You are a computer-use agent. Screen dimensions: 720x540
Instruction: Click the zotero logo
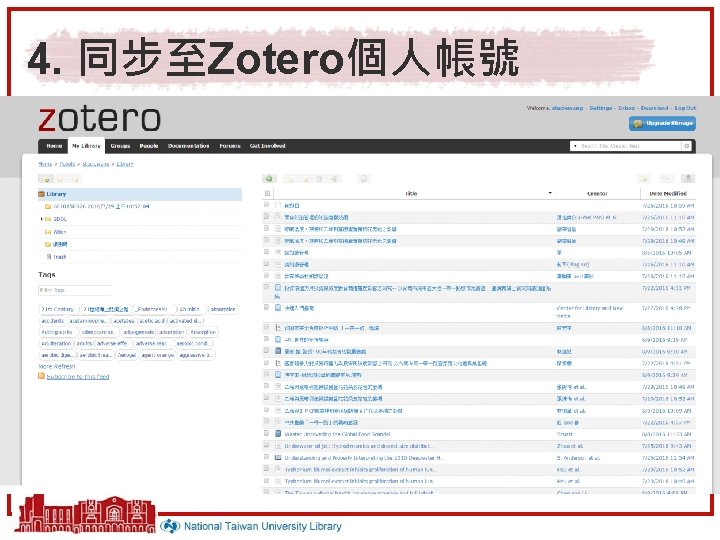point(100,119)
